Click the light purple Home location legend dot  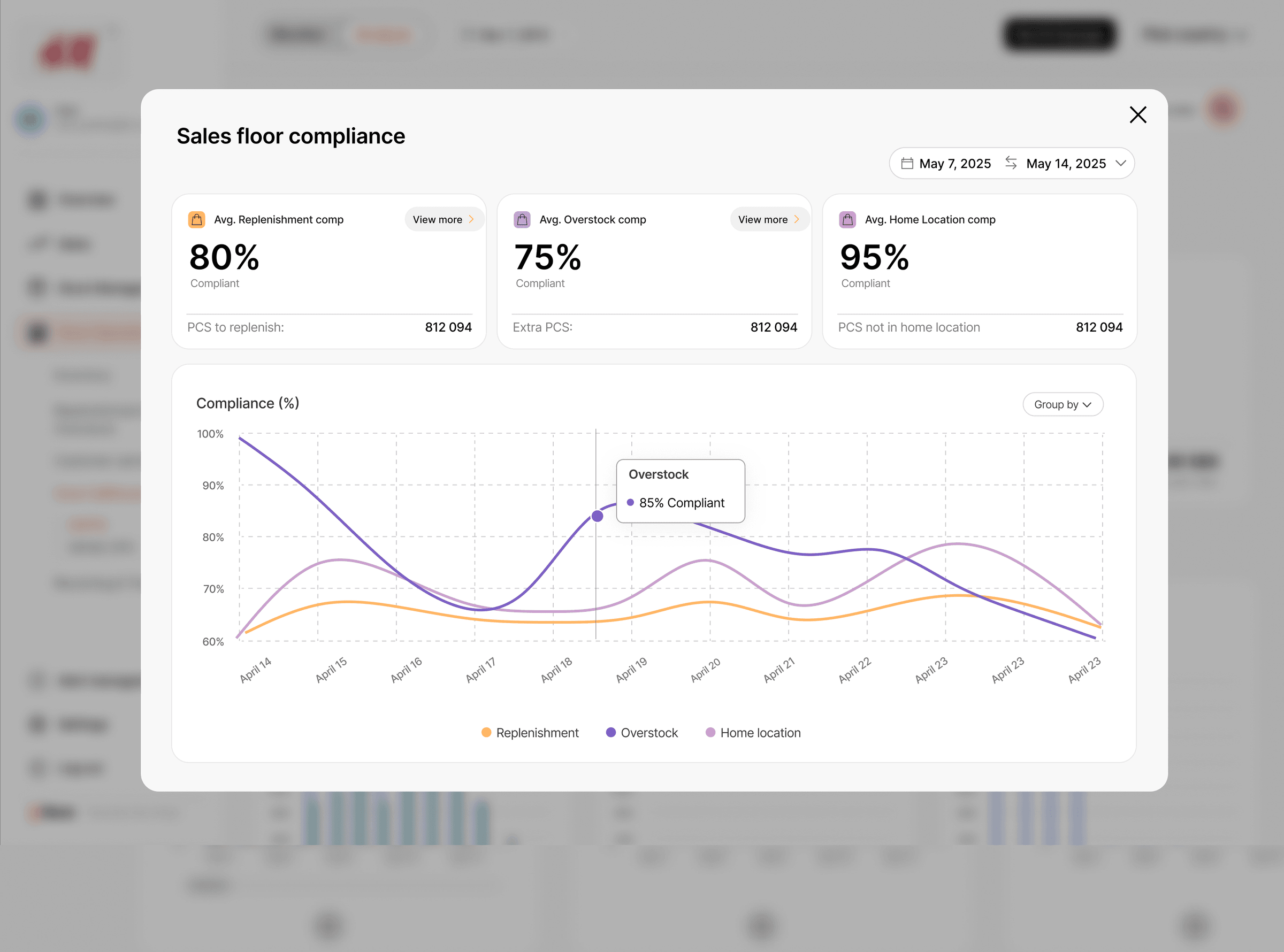(x=710, y=732)
